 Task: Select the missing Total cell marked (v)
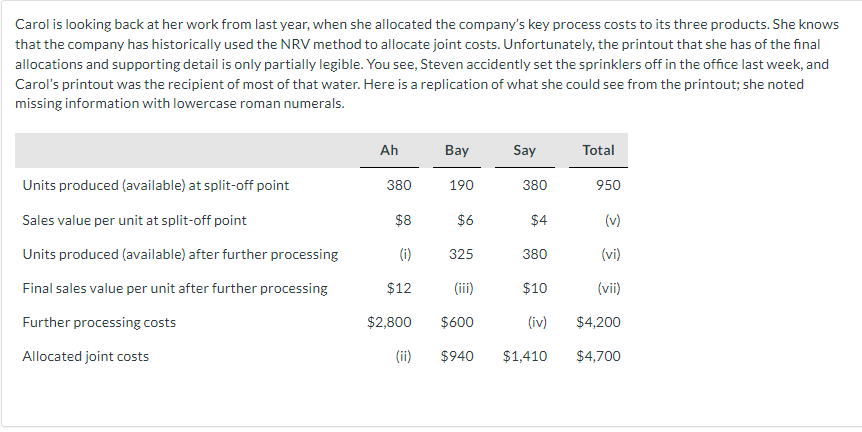(613, 220)
